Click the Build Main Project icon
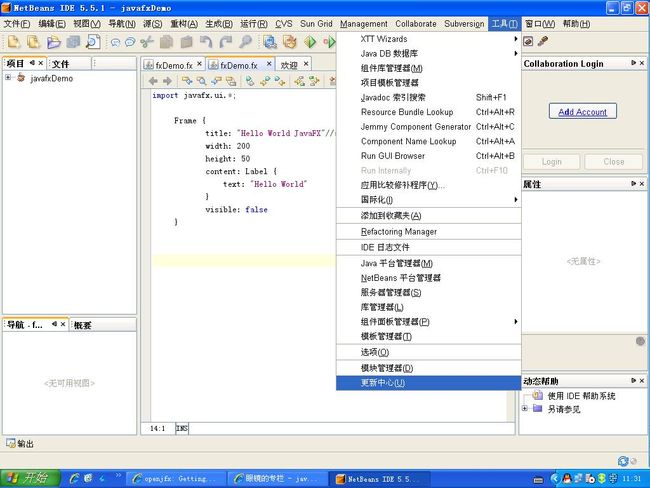Screen dimensions: 650x488 270,42
